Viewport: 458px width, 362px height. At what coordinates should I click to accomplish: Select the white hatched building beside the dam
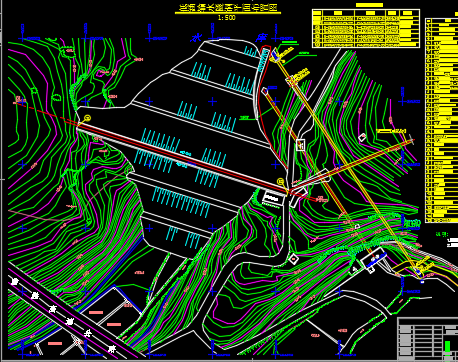273,198
